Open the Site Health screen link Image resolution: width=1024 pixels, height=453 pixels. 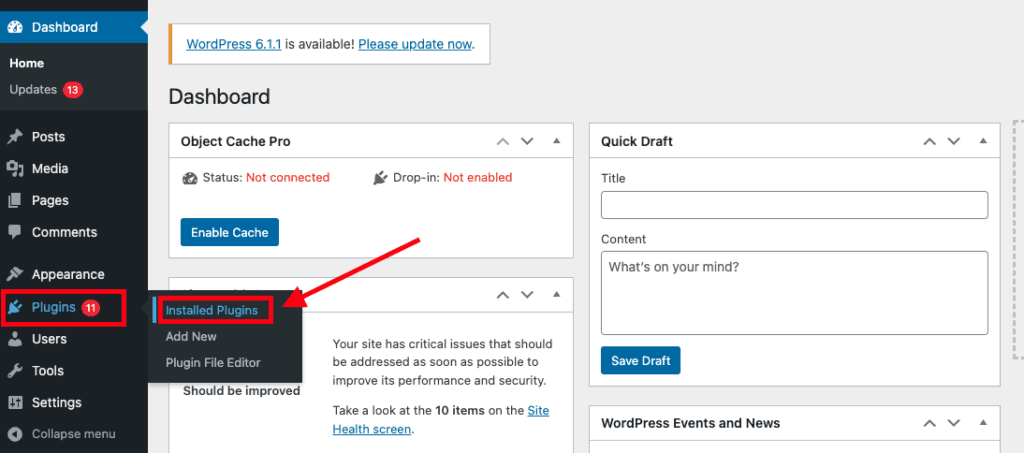[441, 420]
